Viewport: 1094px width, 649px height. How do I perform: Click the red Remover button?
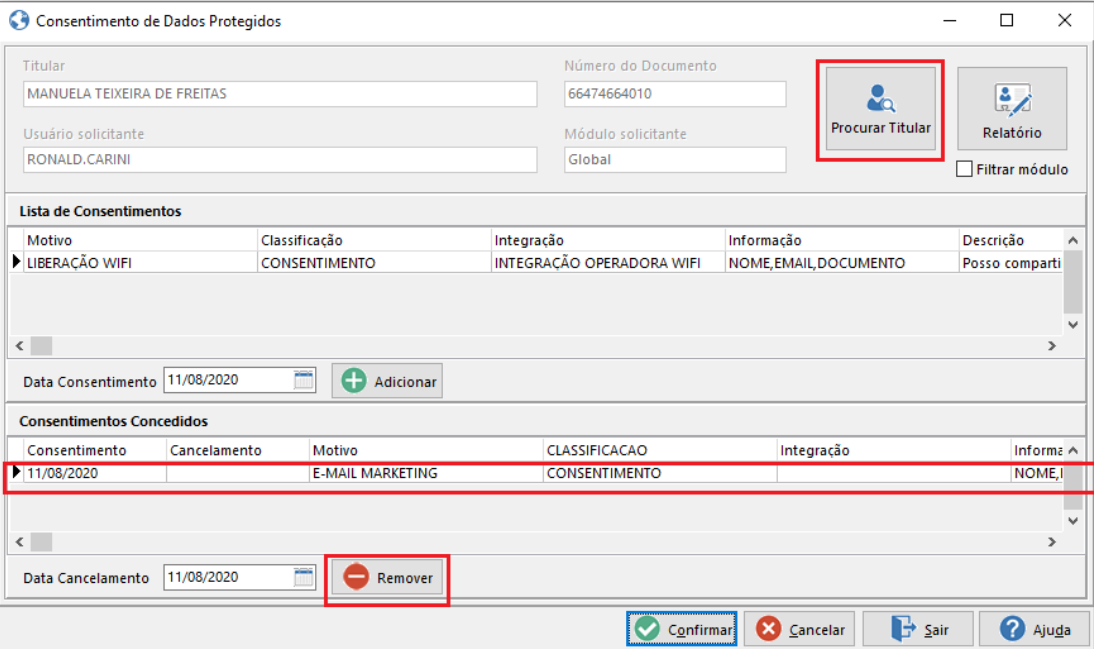click(x=387, y=578)
